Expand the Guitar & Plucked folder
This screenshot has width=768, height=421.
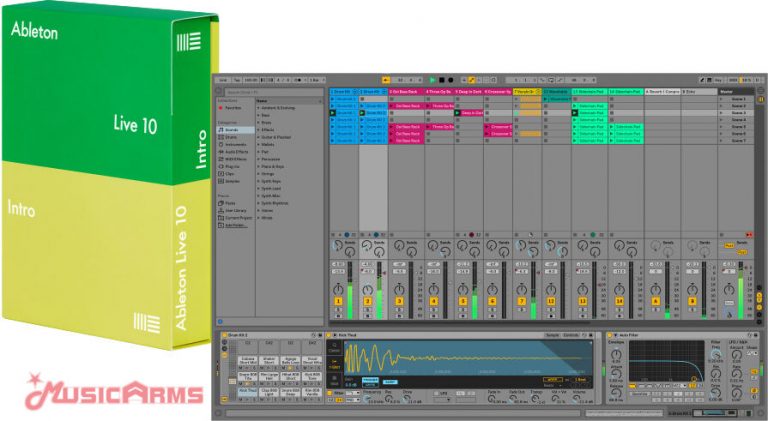pos(277,136)
